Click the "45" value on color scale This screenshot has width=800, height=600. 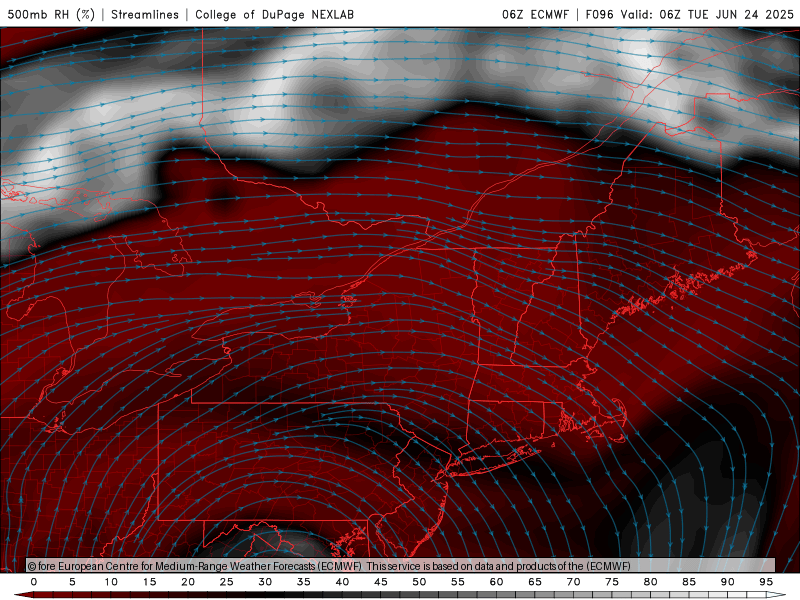coord(381,582)
